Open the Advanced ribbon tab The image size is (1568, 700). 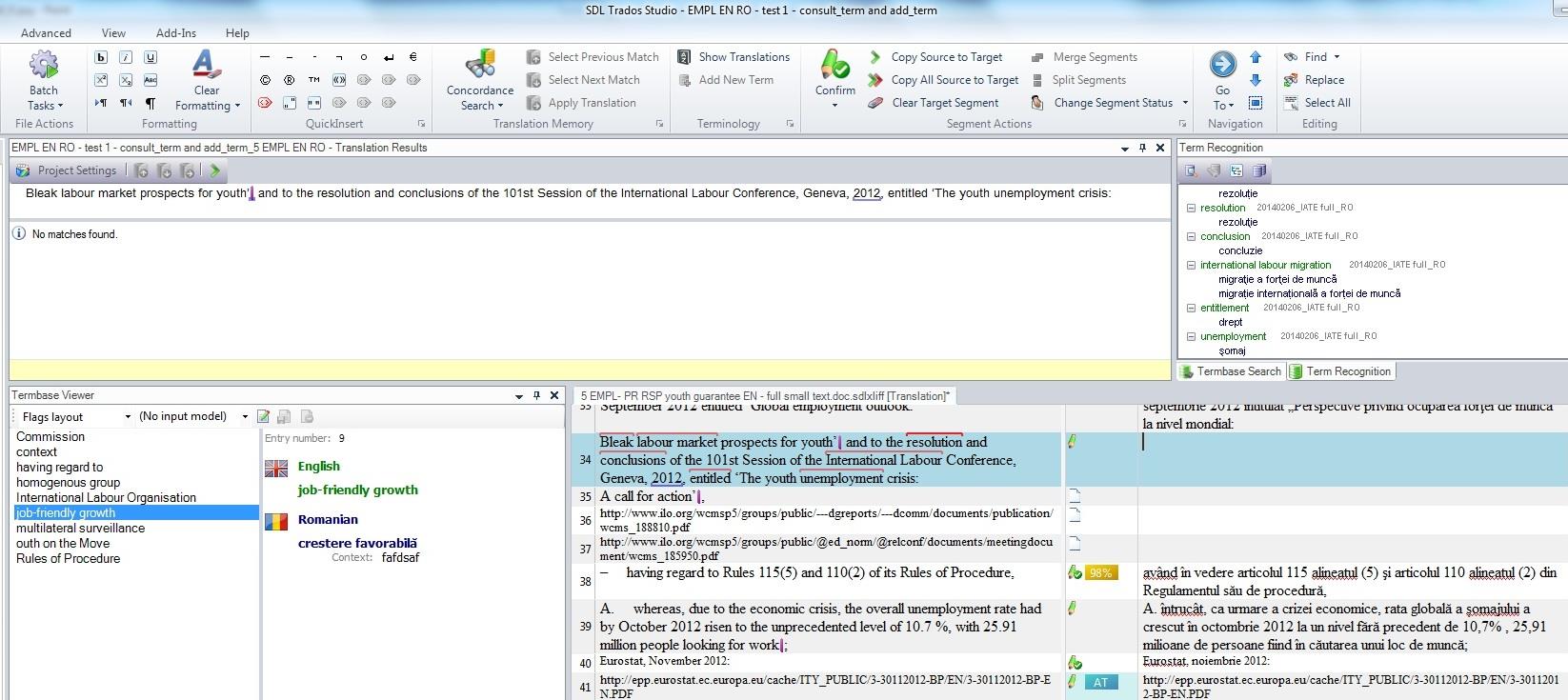coord(46,32)
